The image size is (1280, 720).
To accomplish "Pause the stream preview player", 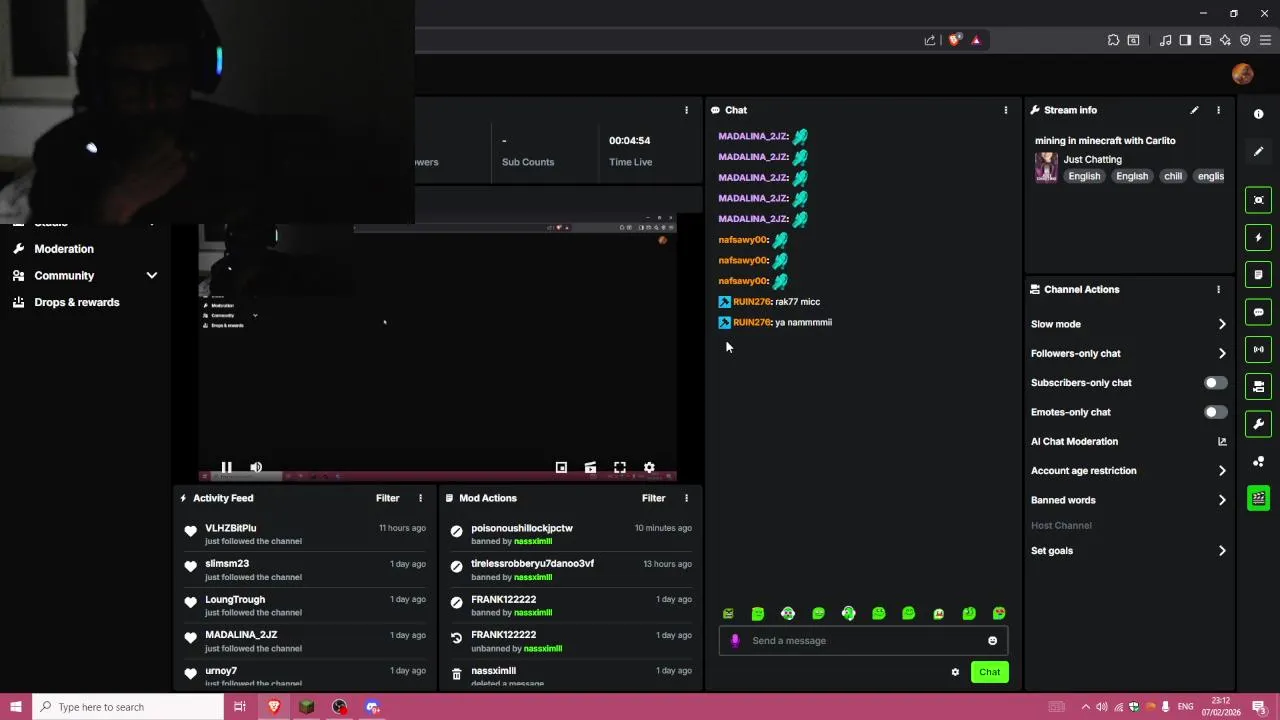I will (x=226, y=467).
